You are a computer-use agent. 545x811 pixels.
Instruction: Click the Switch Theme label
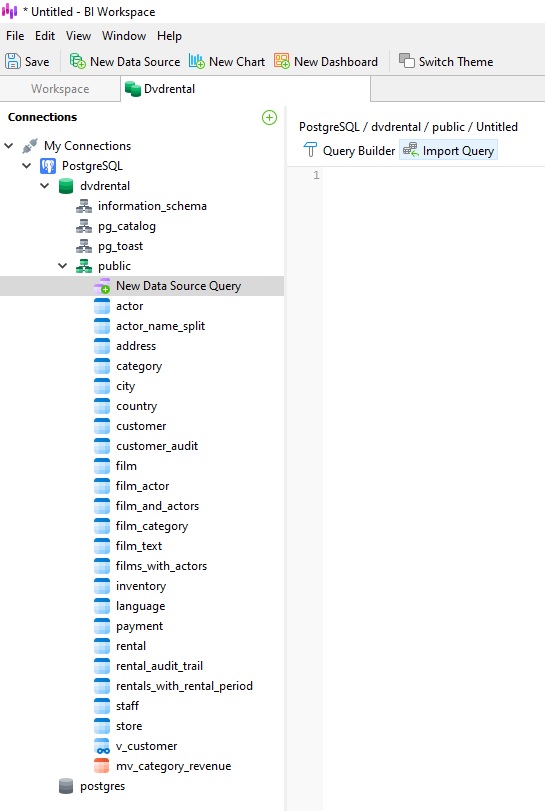tap(456, 62)
